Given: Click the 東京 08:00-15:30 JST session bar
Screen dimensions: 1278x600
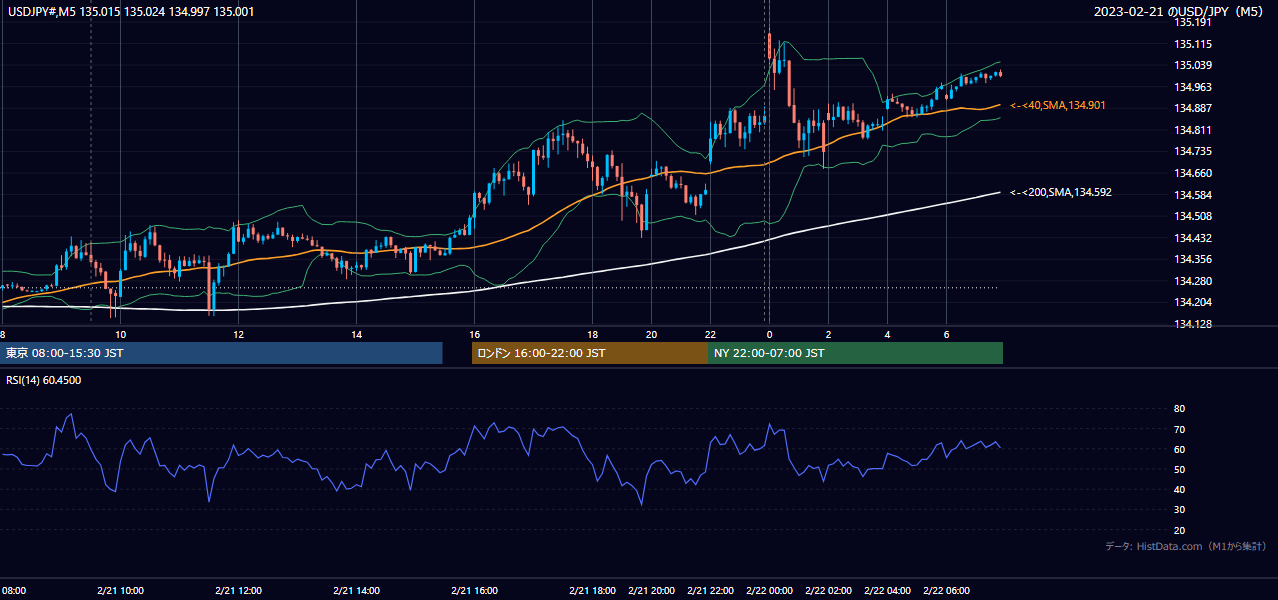Looking at the screenshot, I should tap(221, 353).
